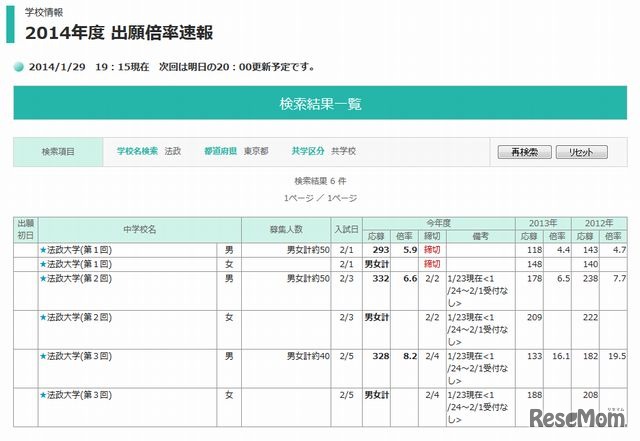
Task: Click the 2013年 column header
Action: pyautogui.click(x=543, y=223)
